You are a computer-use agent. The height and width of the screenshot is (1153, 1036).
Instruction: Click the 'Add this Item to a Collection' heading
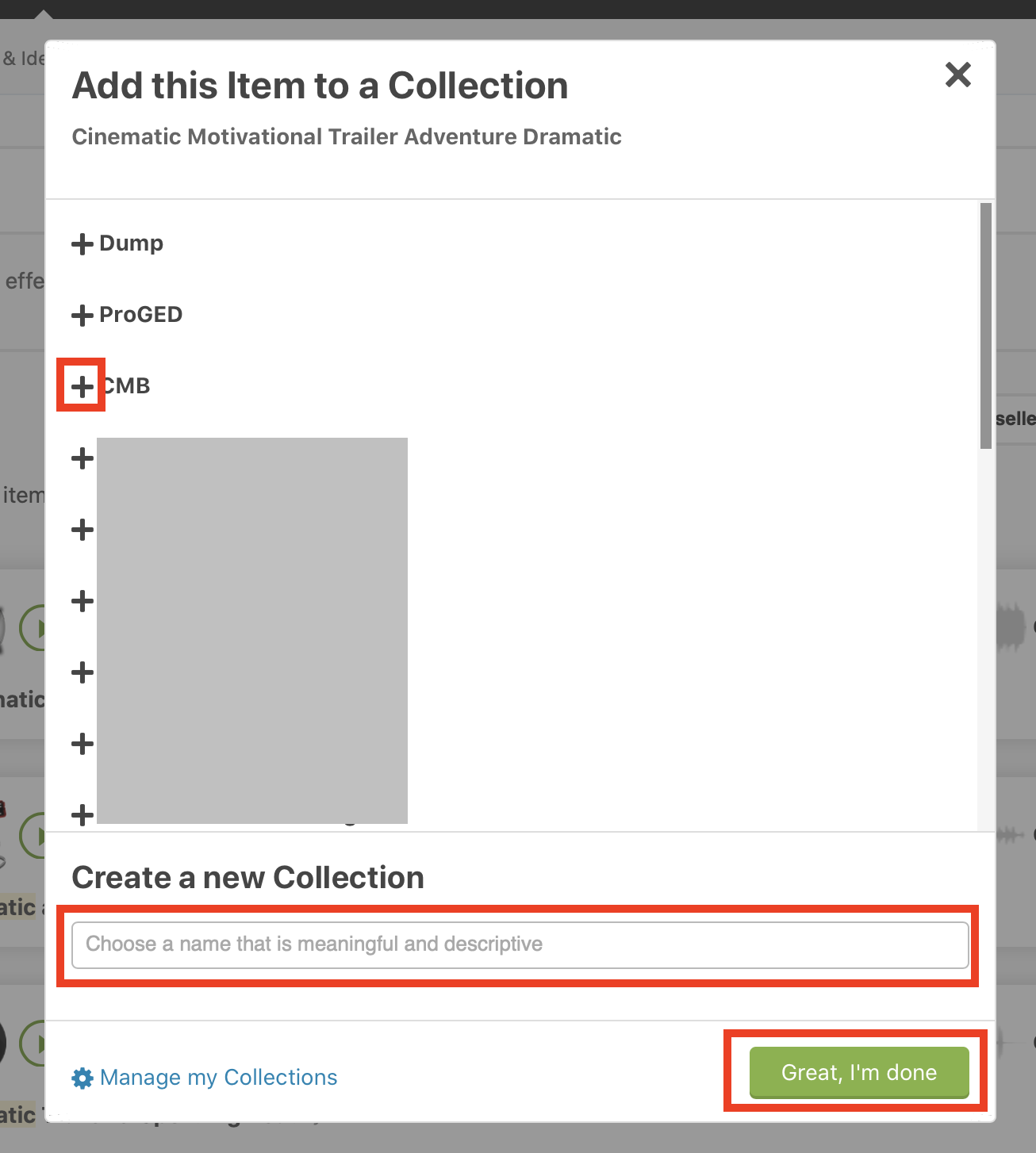[x=320, y=86]
